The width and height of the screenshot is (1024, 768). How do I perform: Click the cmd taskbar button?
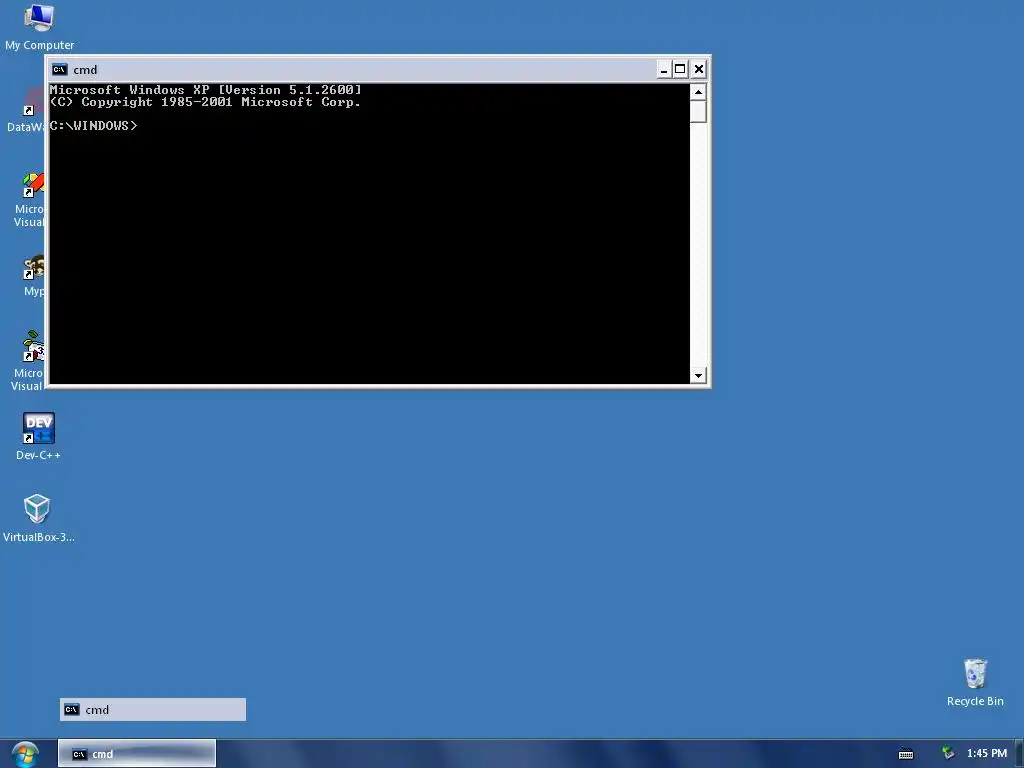pos(136,754)
